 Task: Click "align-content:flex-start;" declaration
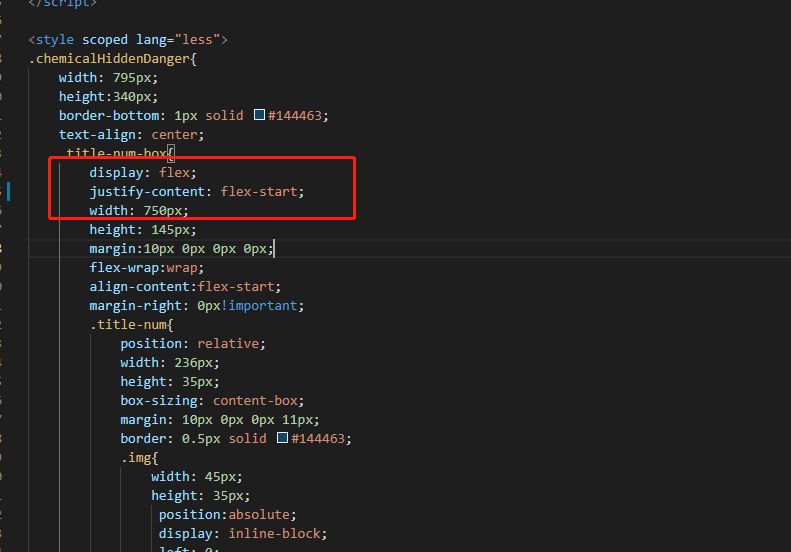click(x=185, y=287)
